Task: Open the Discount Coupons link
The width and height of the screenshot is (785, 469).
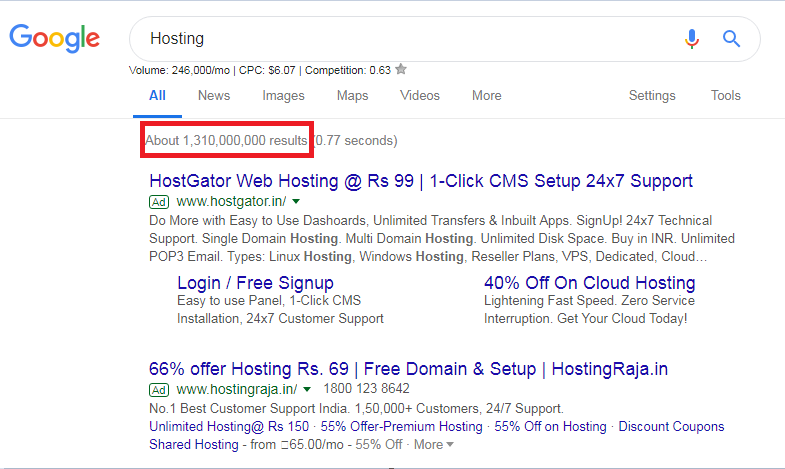Action: pyautogui.click(x=671, y=426)
